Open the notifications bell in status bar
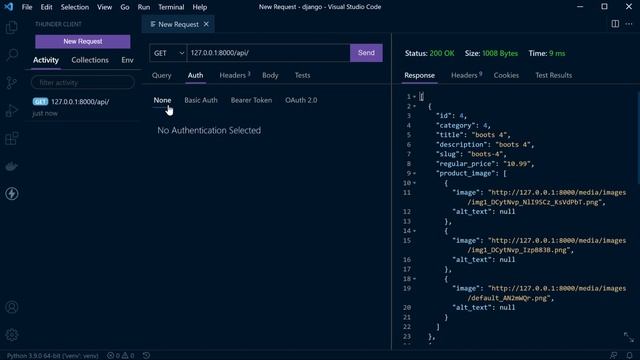 [629, 356]
